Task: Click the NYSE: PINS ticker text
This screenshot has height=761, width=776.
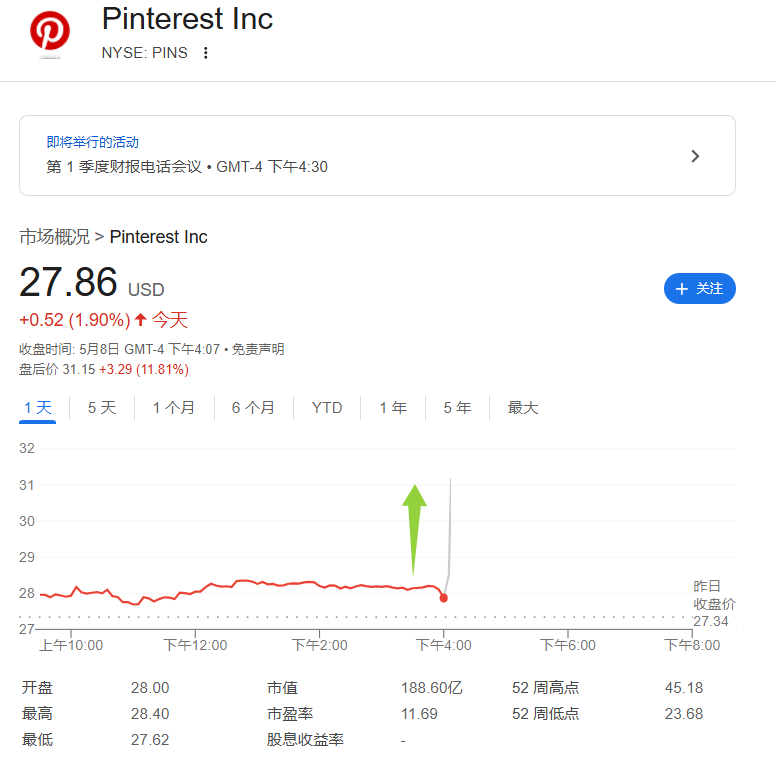Action: pyautogui.click(x=145, y=53)
